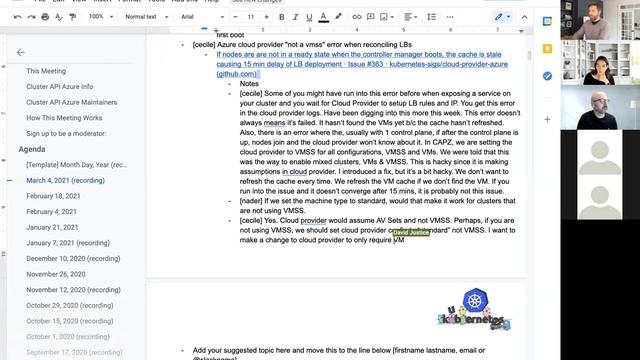
Task: Toggle bold formatting
Action: [x=281, y=17]
